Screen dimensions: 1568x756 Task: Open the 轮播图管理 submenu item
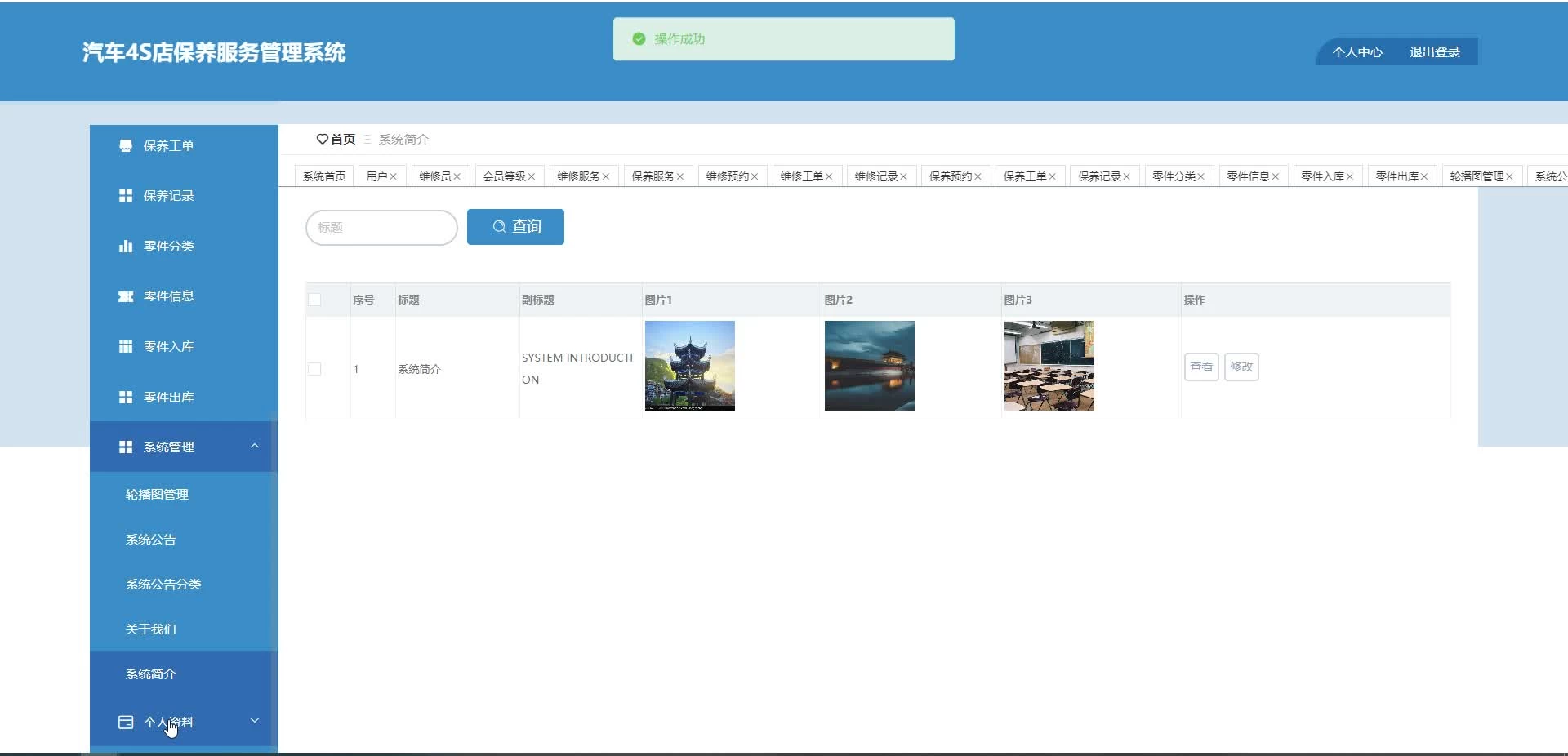(157, 495)
